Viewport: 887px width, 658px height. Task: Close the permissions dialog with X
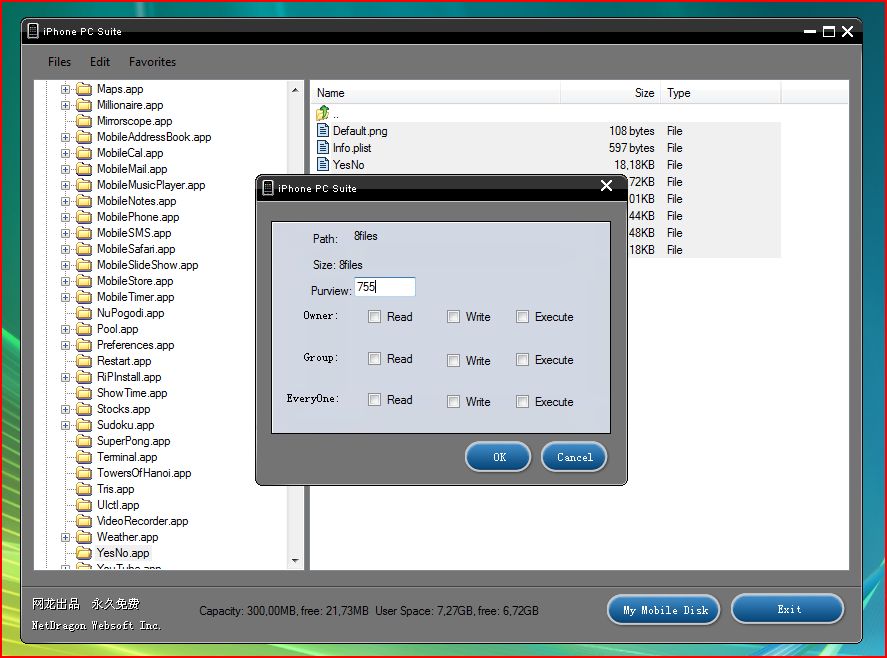(606, 186)
